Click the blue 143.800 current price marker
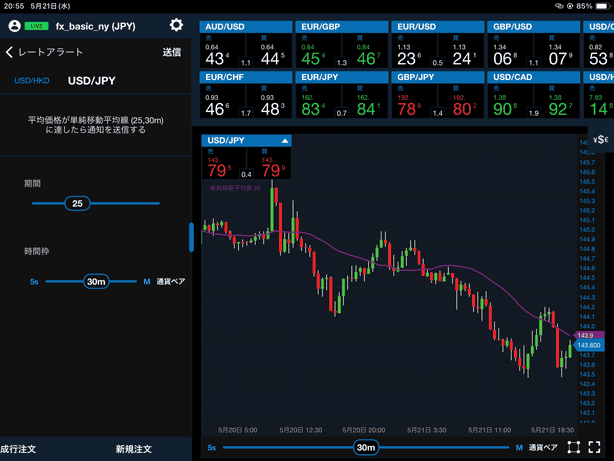 tap(589, 345)
